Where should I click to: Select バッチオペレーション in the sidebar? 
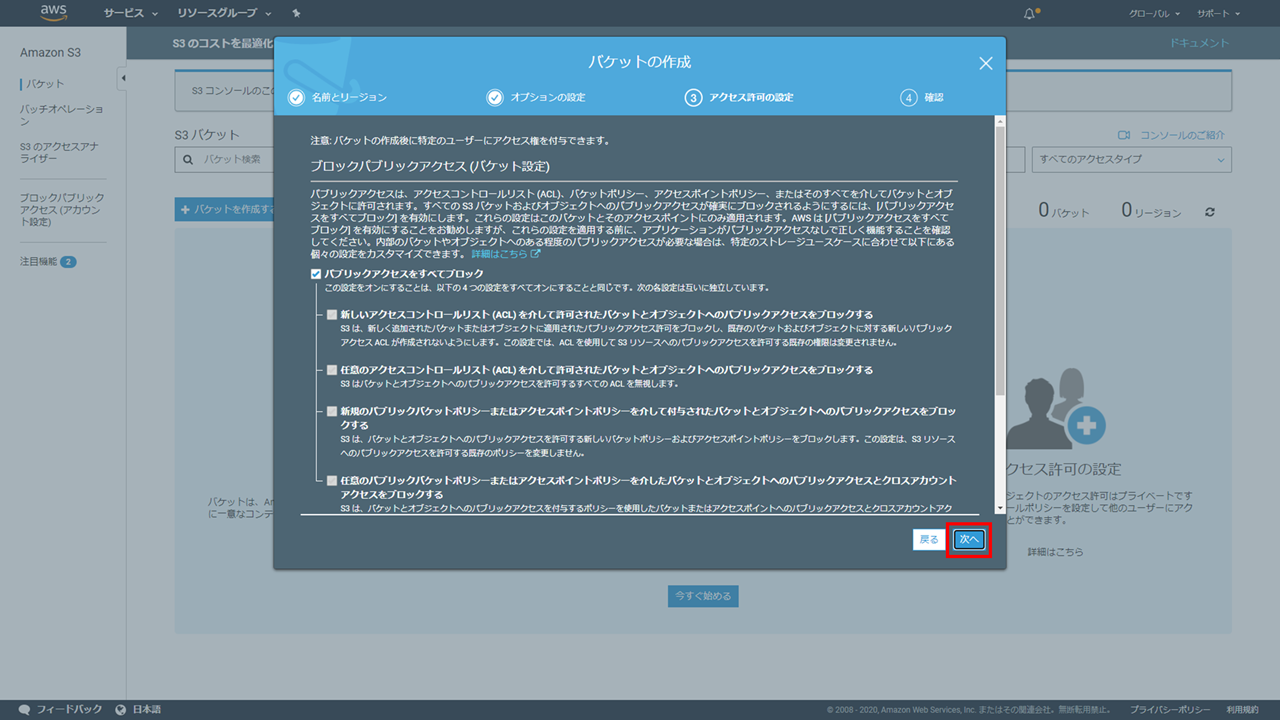coord(61,114)
